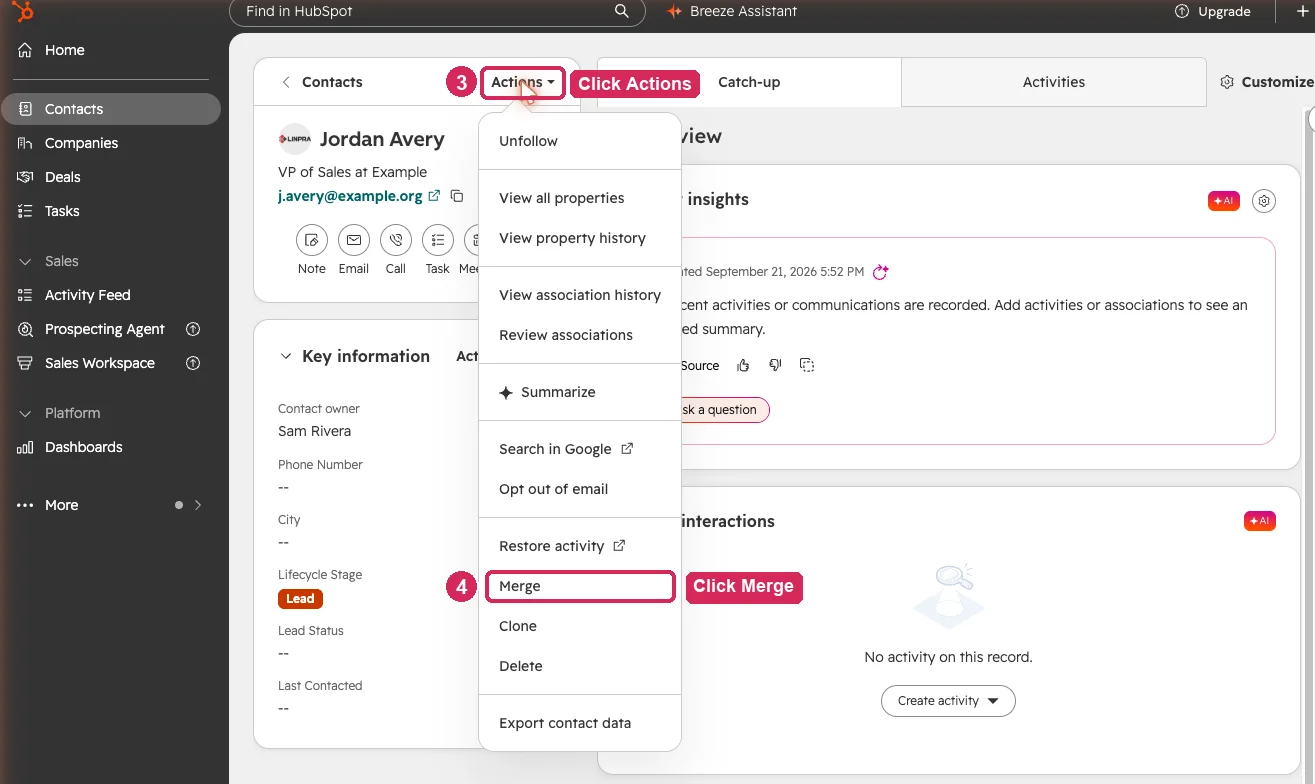The height and width of the screenshot is (784, 1315).
Task: Select Merge in Actions menu
Action: tap(580, 586)
